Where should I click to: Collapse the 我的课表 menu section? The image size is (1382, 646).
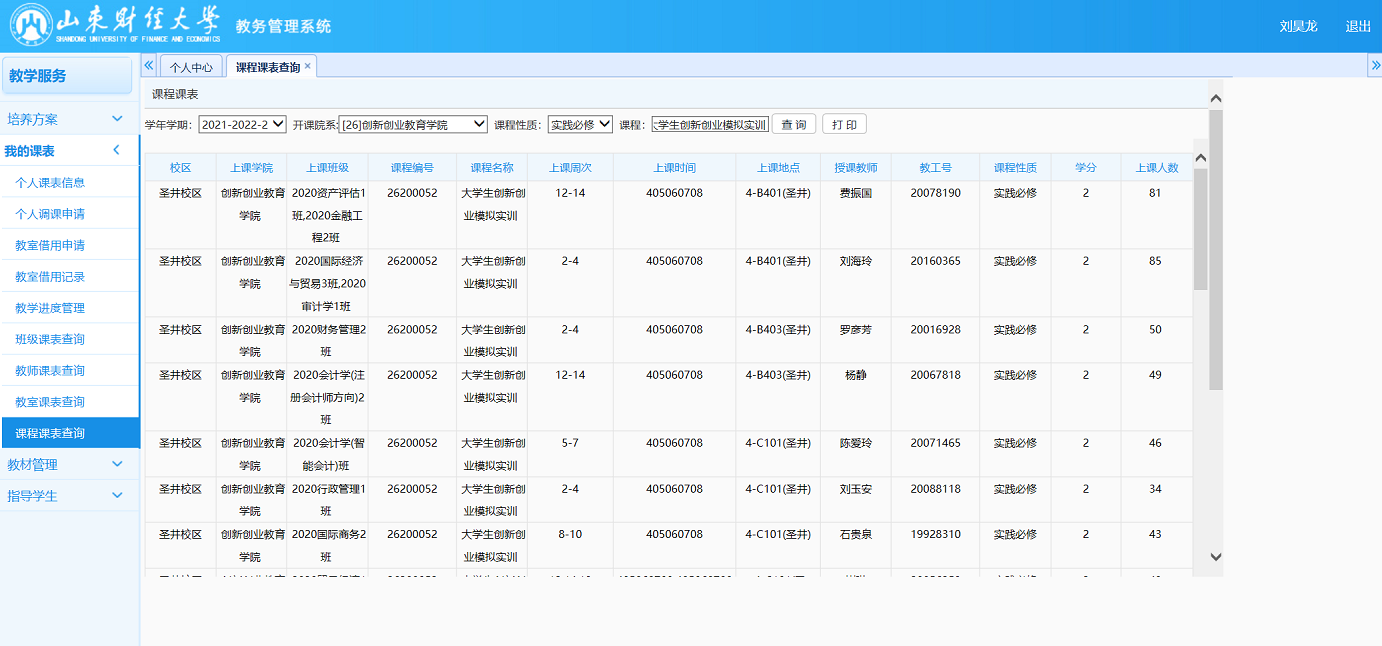coord(117,151)
